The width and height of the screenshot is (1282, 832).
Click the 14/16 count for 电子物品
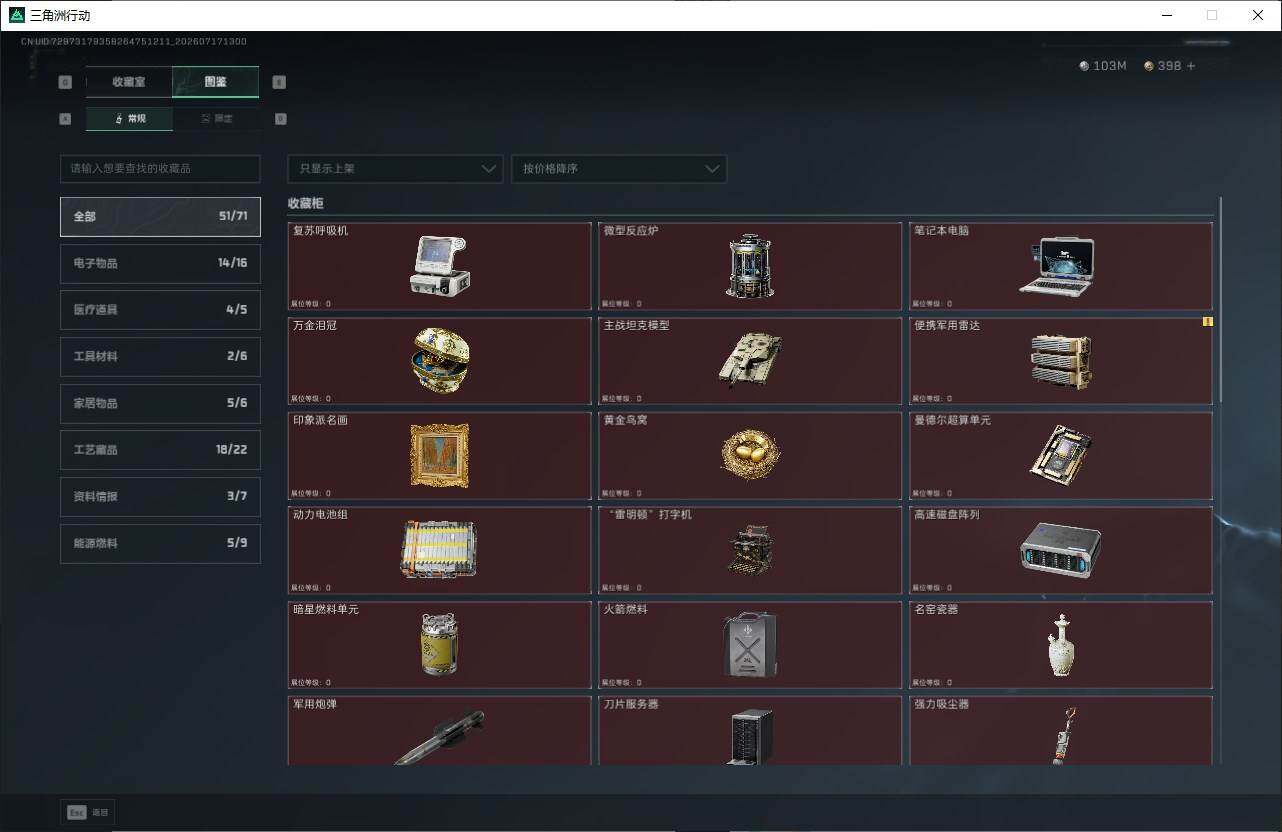232,263
